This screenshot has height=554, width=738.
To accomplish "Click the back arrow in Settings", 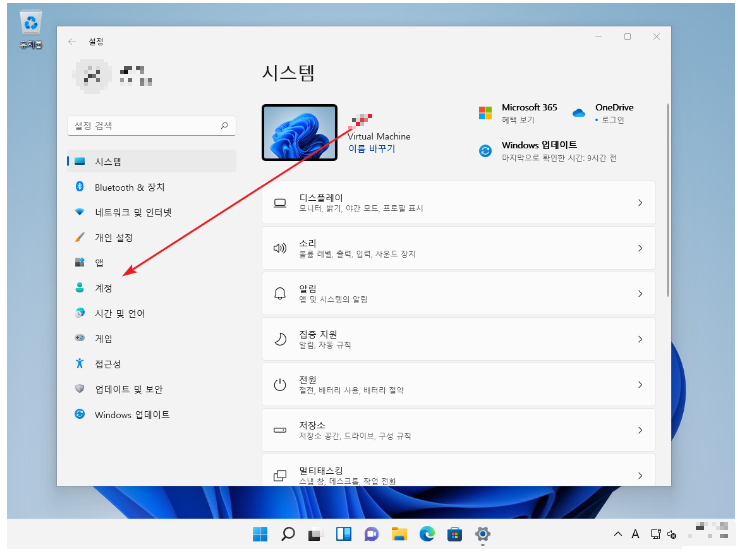I will pos(72,41).
